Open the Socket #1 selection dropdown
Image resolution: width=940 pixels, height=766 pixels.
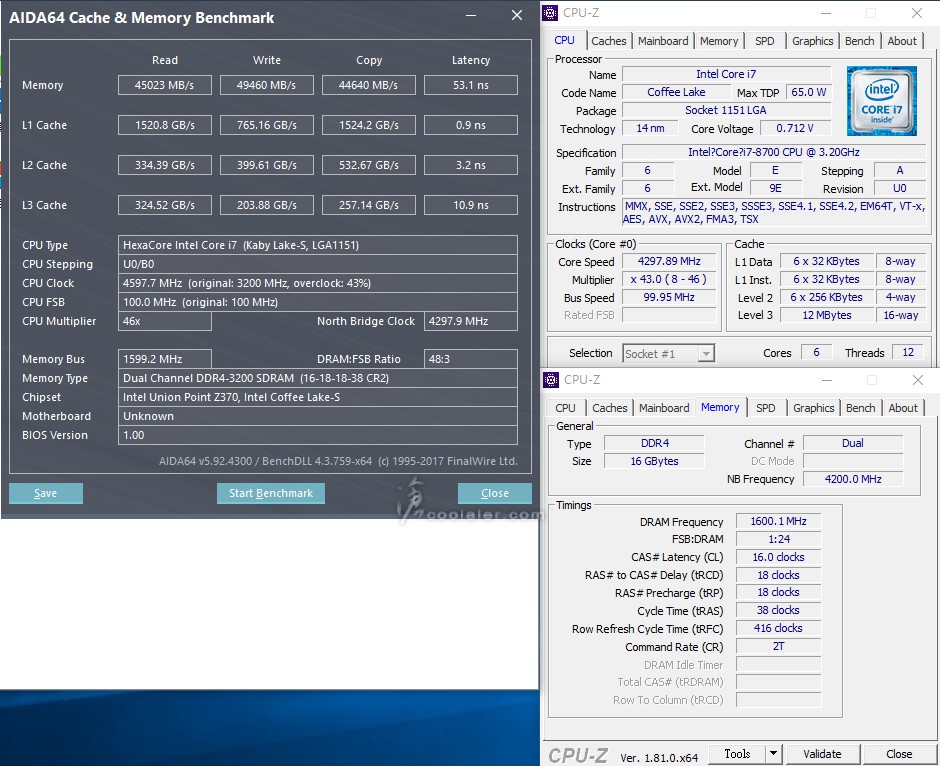click(668, 354)
